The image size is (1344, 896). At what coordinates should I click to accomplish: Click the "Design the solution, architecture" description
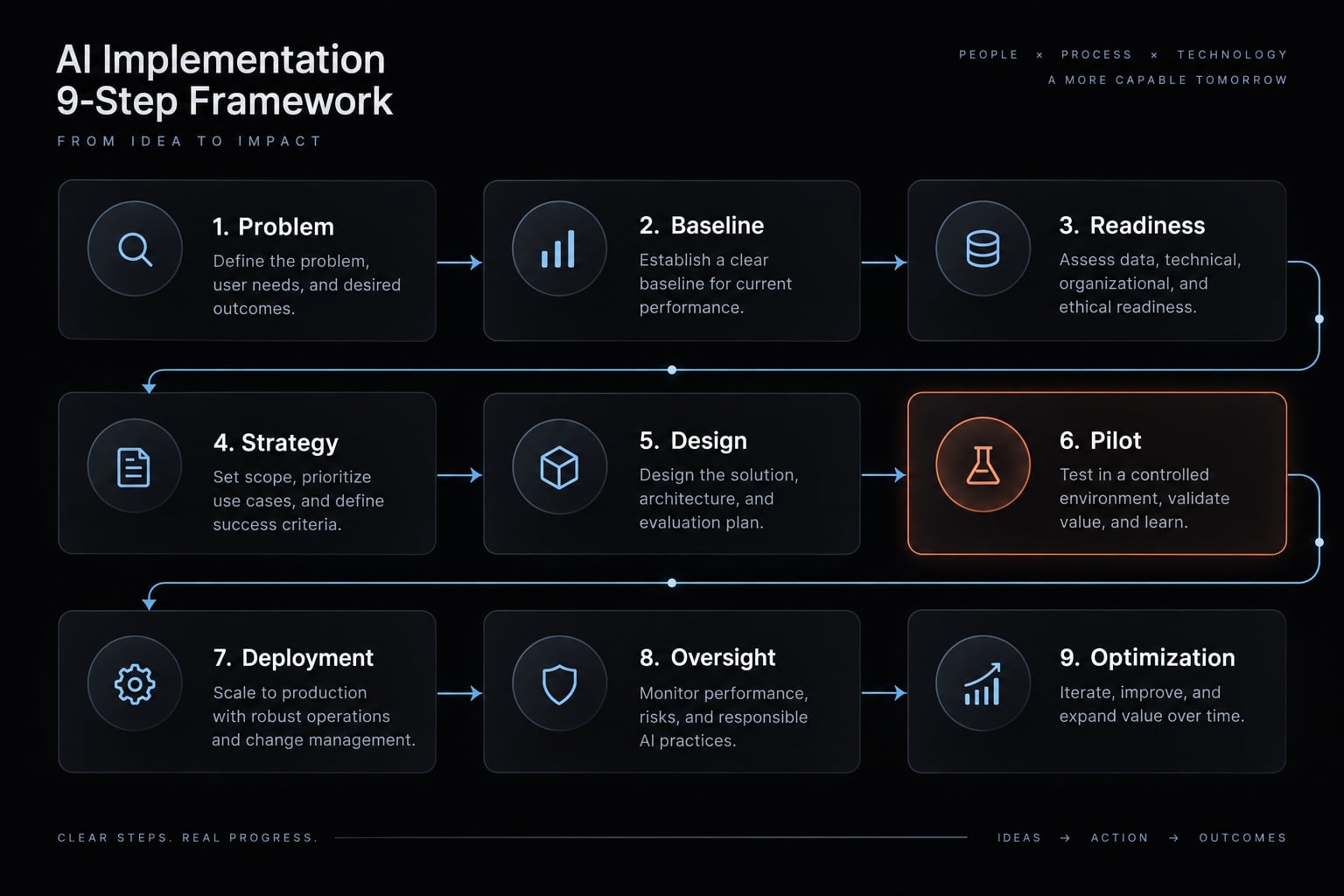point(718,499)
